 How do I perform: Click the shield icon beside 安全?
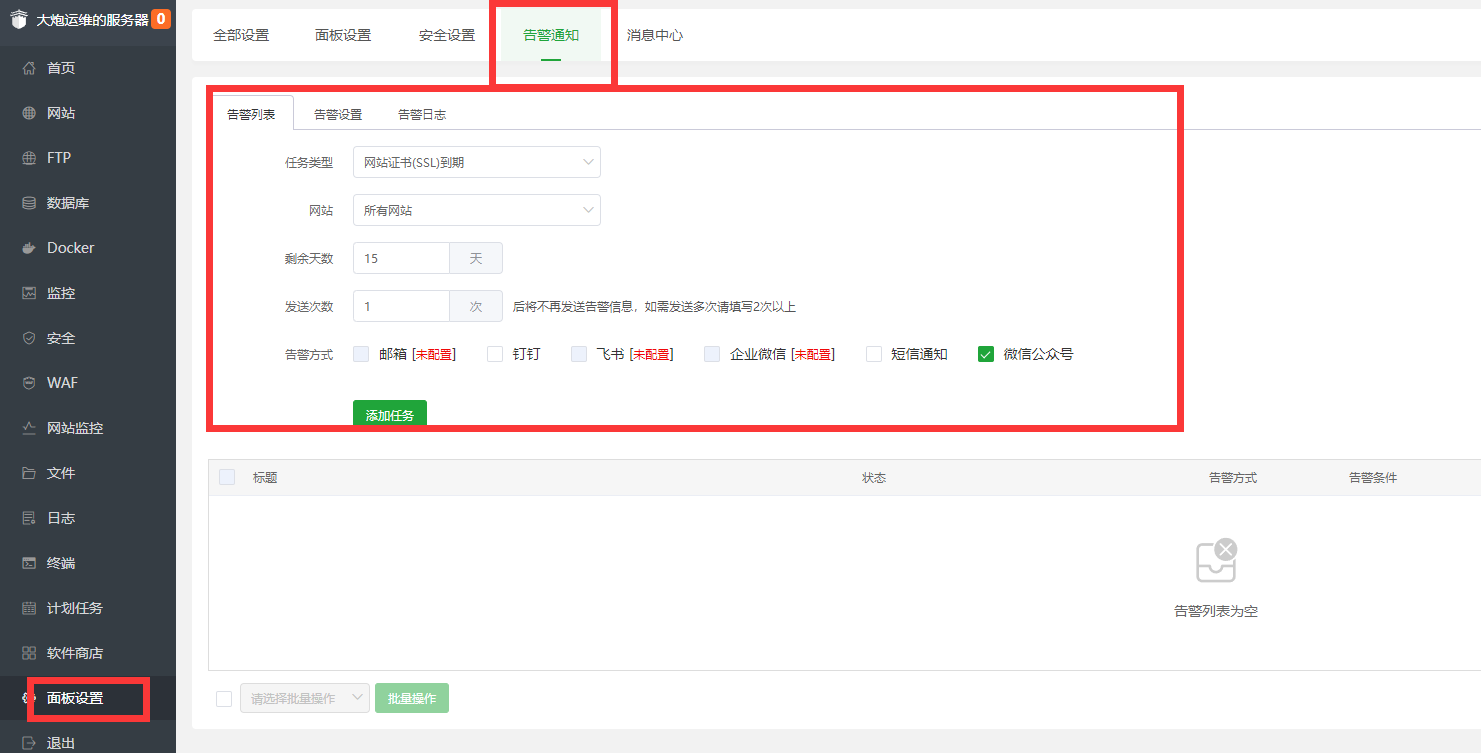29,338
